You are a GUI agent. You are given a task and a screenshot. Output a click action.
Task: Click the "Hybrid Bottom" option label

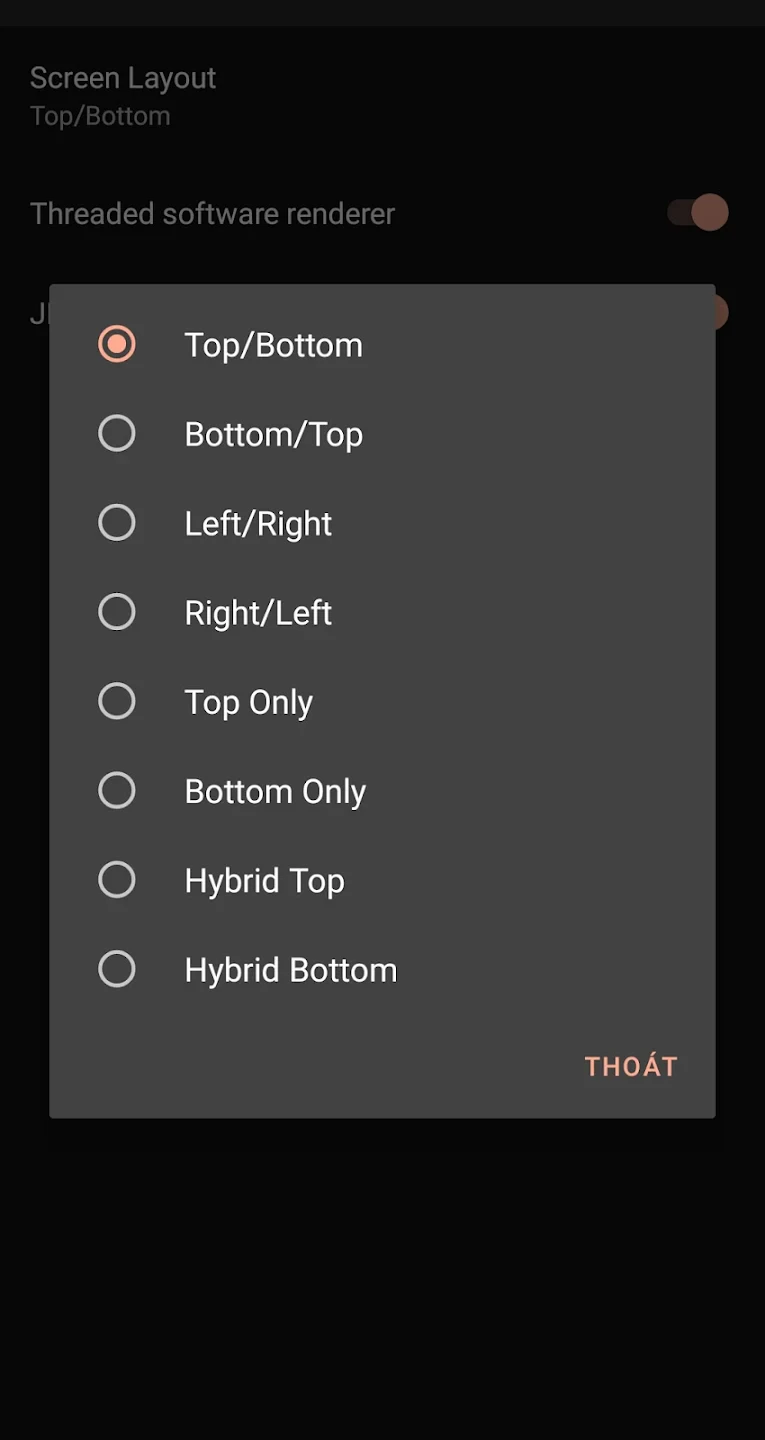[x=290, y=970]
